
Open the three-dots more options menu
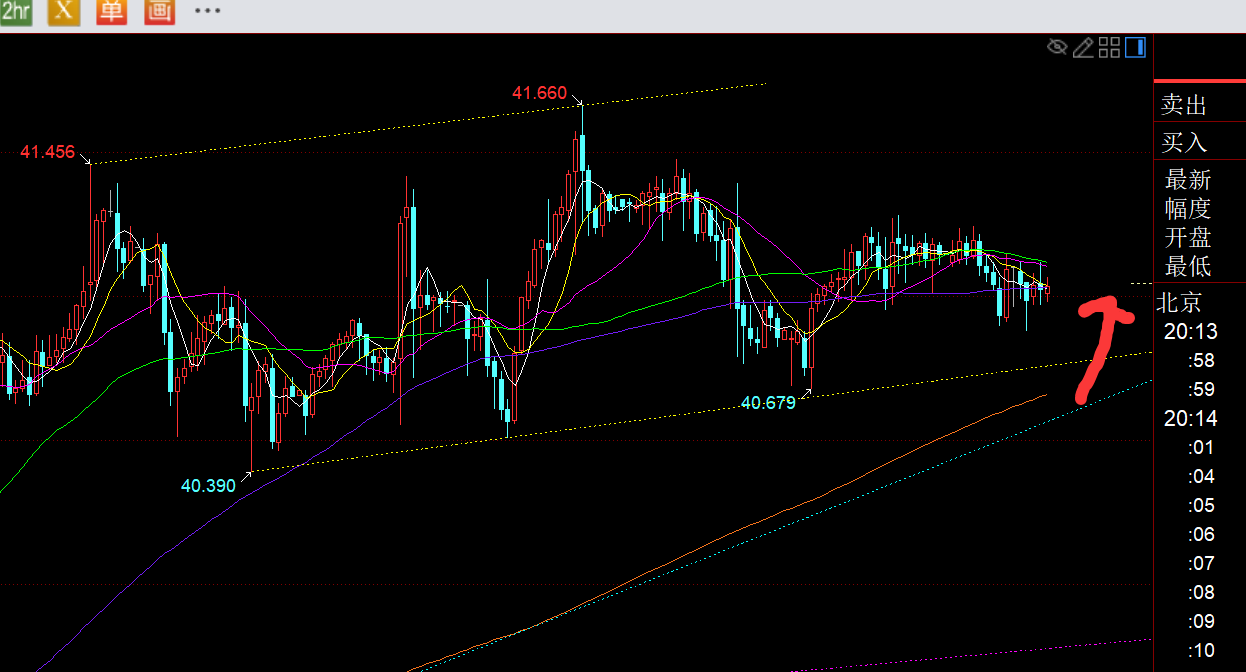[x=207, y=11]
